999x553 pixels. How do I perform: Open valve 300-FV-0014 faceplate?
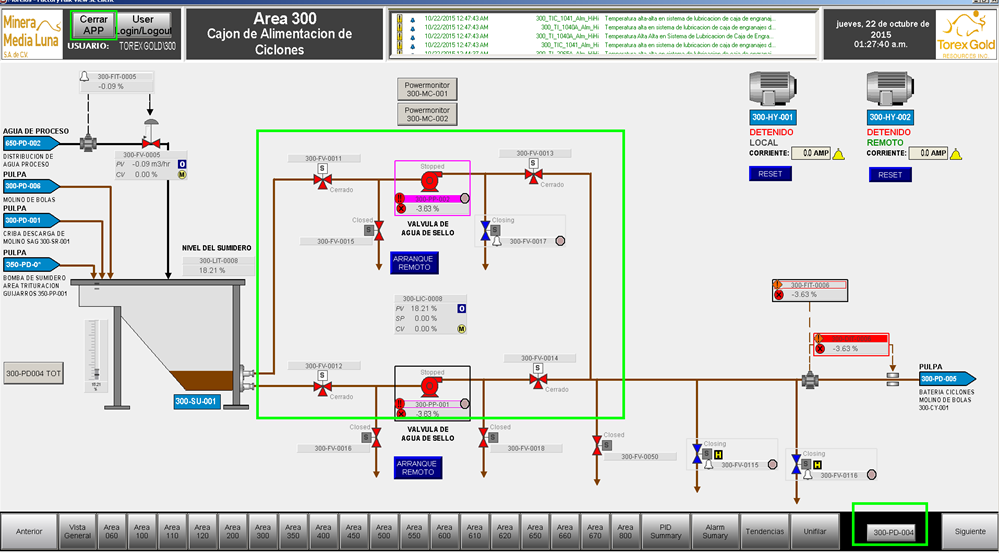pyautogui.click(x=538, y=381)
